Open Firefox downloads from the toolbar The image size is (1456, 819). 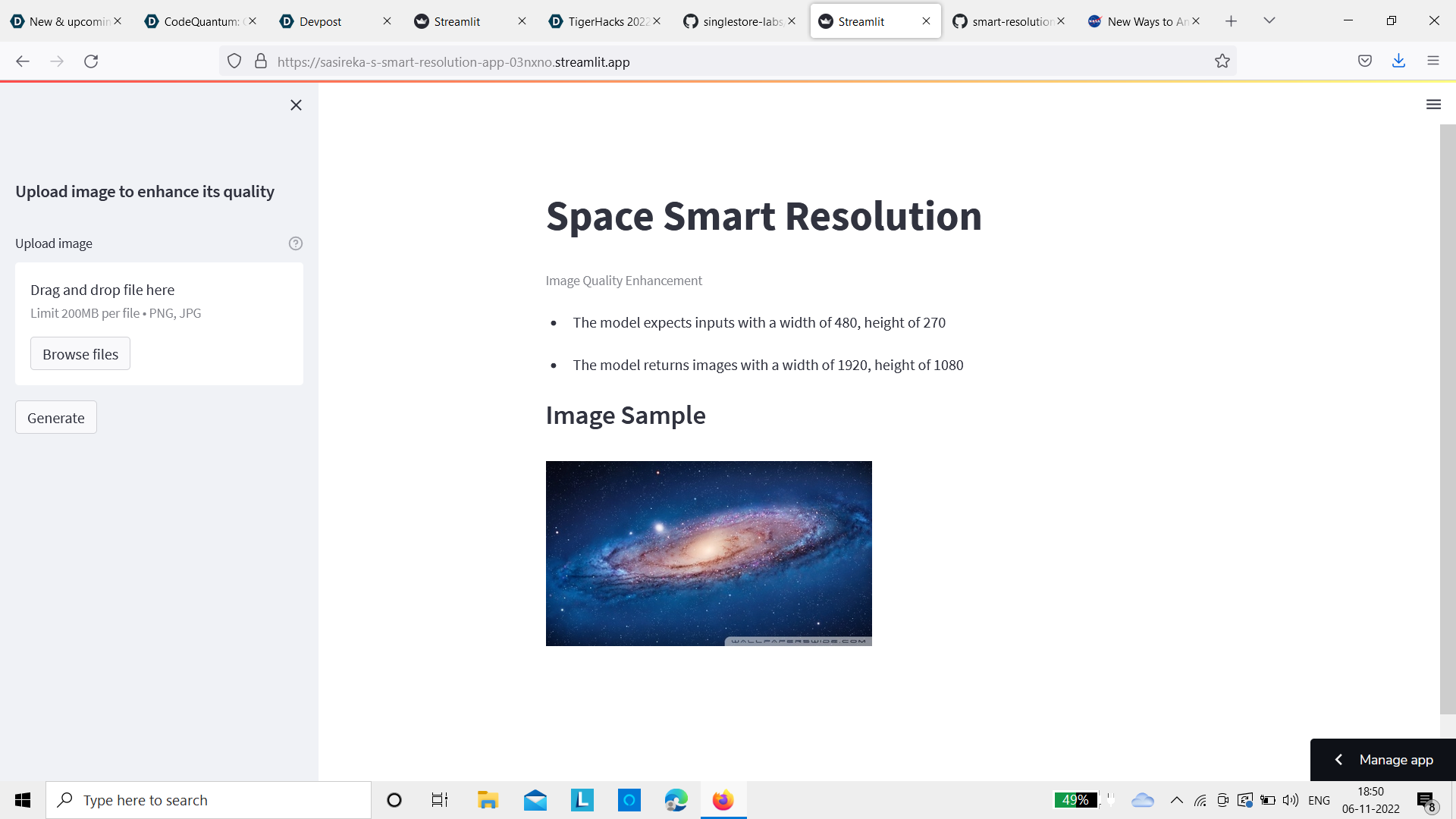[1399, 61]
